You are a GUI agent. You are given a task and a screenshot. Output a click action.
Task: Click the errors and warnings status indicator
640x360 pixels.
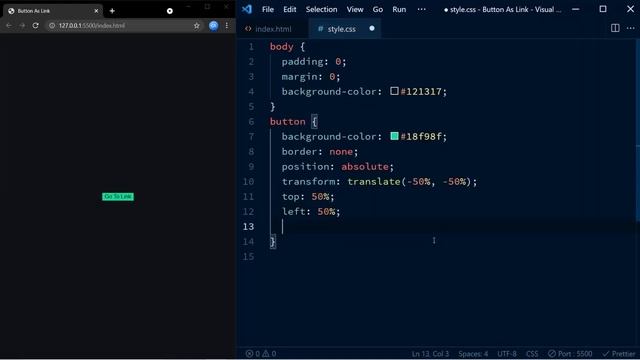(x=261, y=353)
